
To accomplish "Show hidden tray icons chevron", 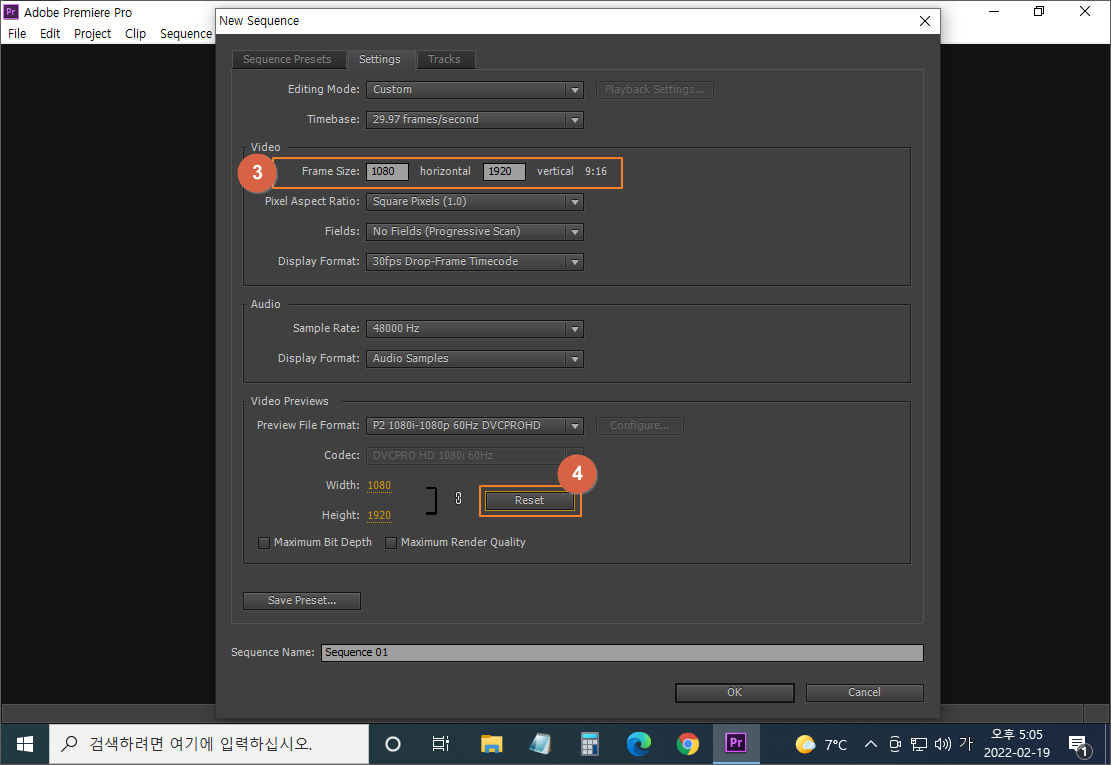I will point(871,744).
